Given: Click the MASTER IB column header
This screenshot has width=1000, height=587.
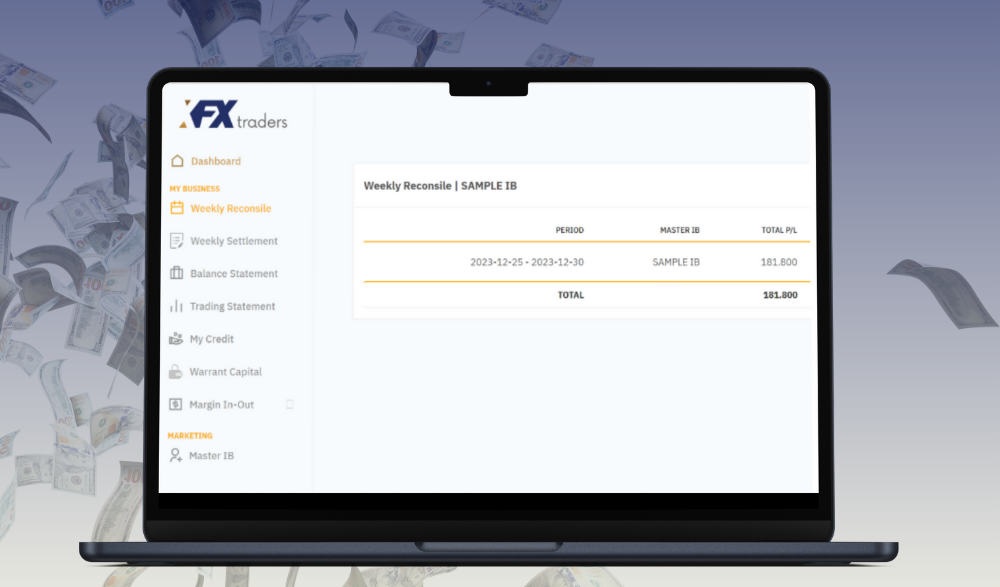Looking at the screenshot, I should point(679,231).
